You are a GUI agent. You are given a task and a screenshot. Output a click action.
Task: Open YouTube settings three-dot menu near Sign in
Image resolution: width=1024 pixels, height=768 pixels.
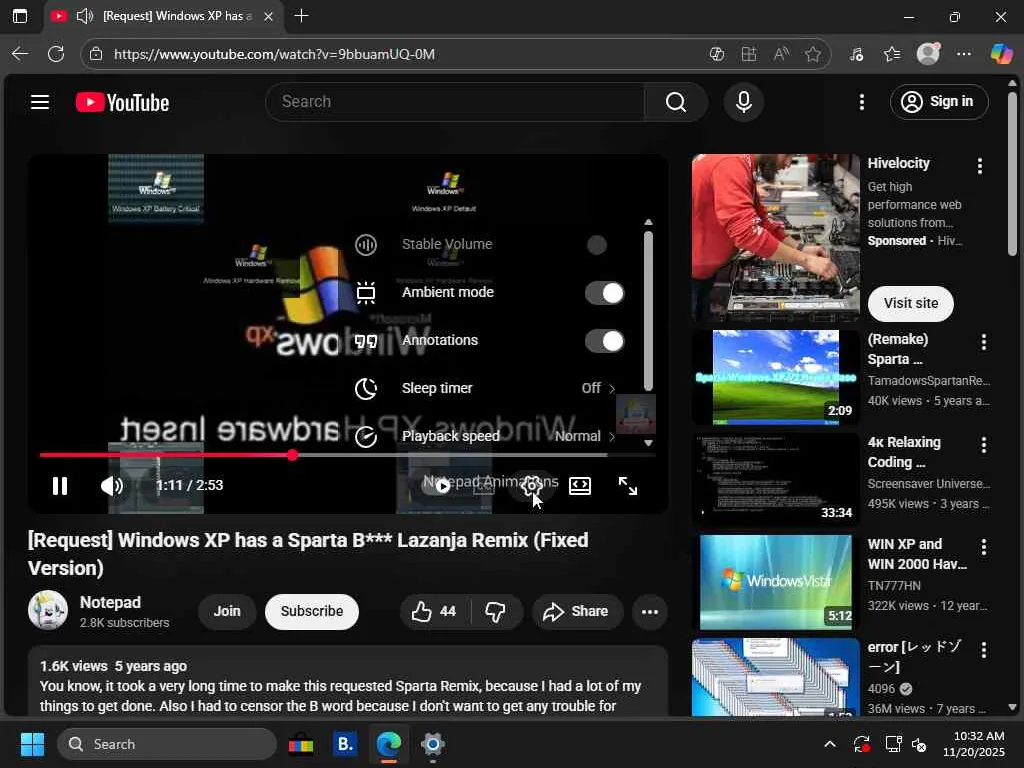pyautogui.click(x=861, y=102)
